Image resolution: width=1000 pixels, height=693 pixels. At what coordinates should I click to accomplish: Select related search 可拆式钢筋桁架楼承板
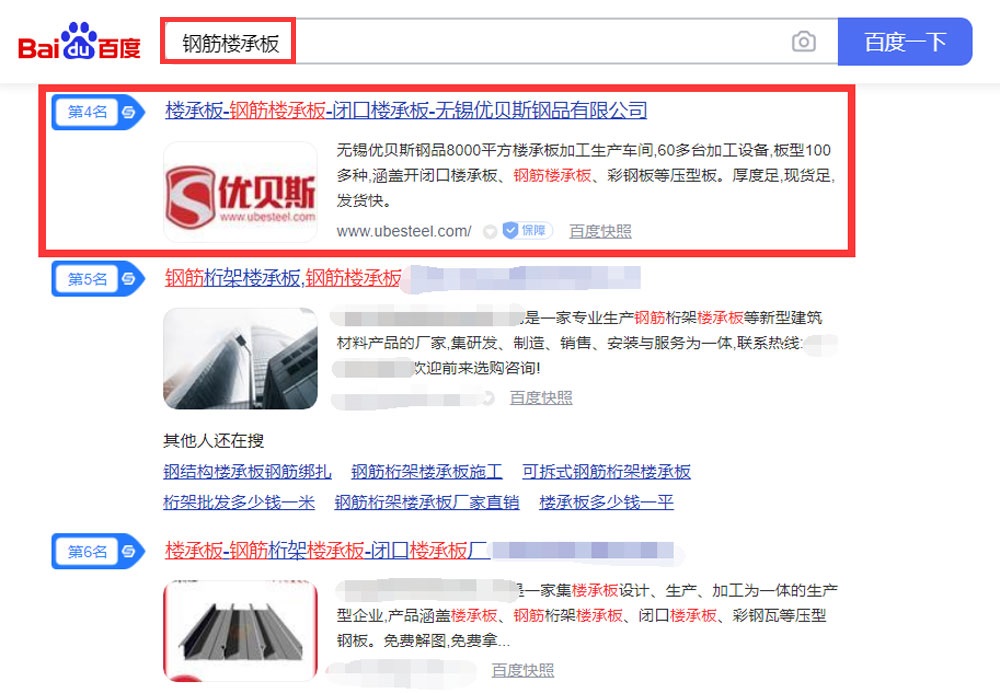tap(606, 472)
